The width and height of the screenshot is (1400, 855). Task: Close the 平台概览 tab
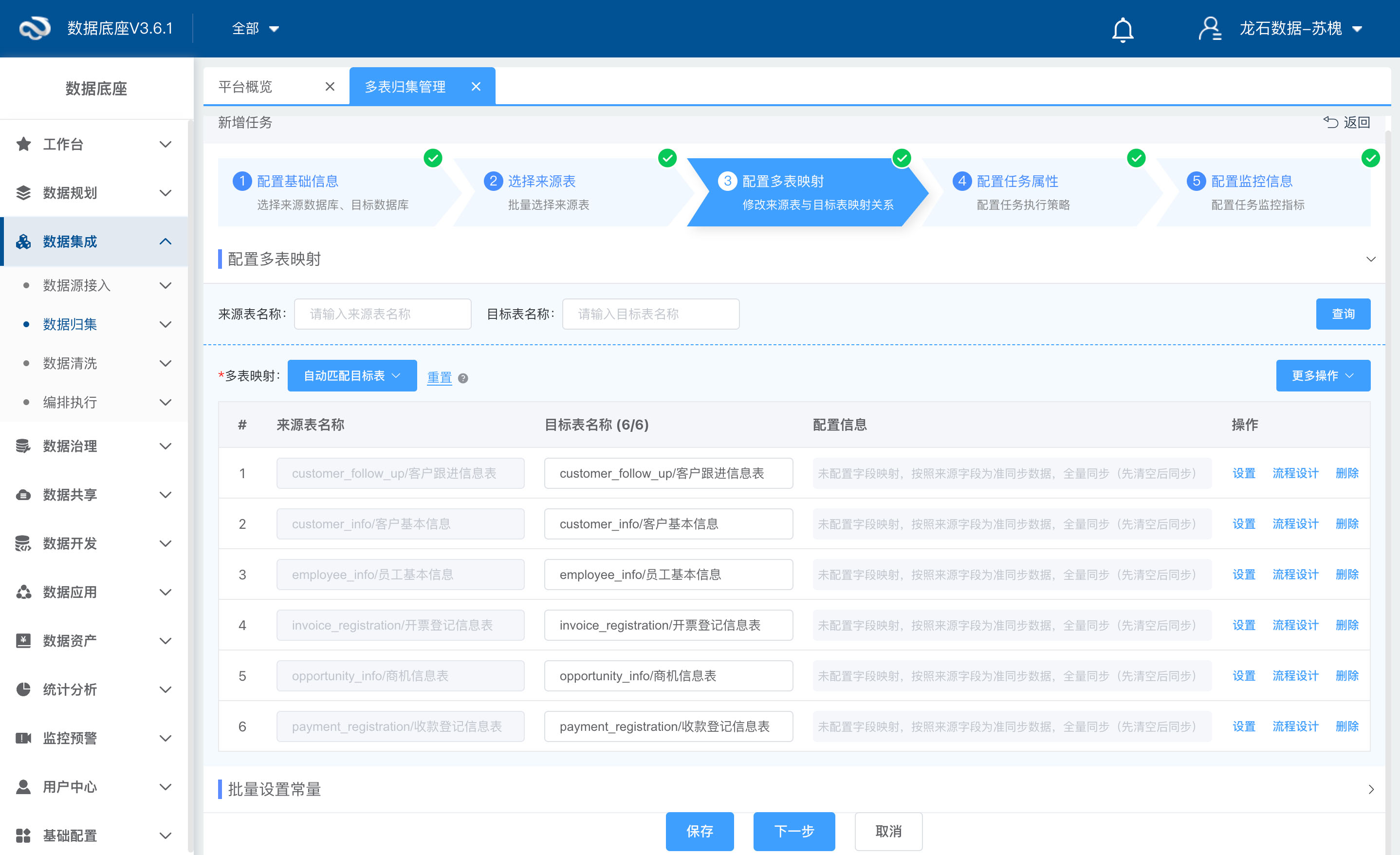tap(330, 86)
